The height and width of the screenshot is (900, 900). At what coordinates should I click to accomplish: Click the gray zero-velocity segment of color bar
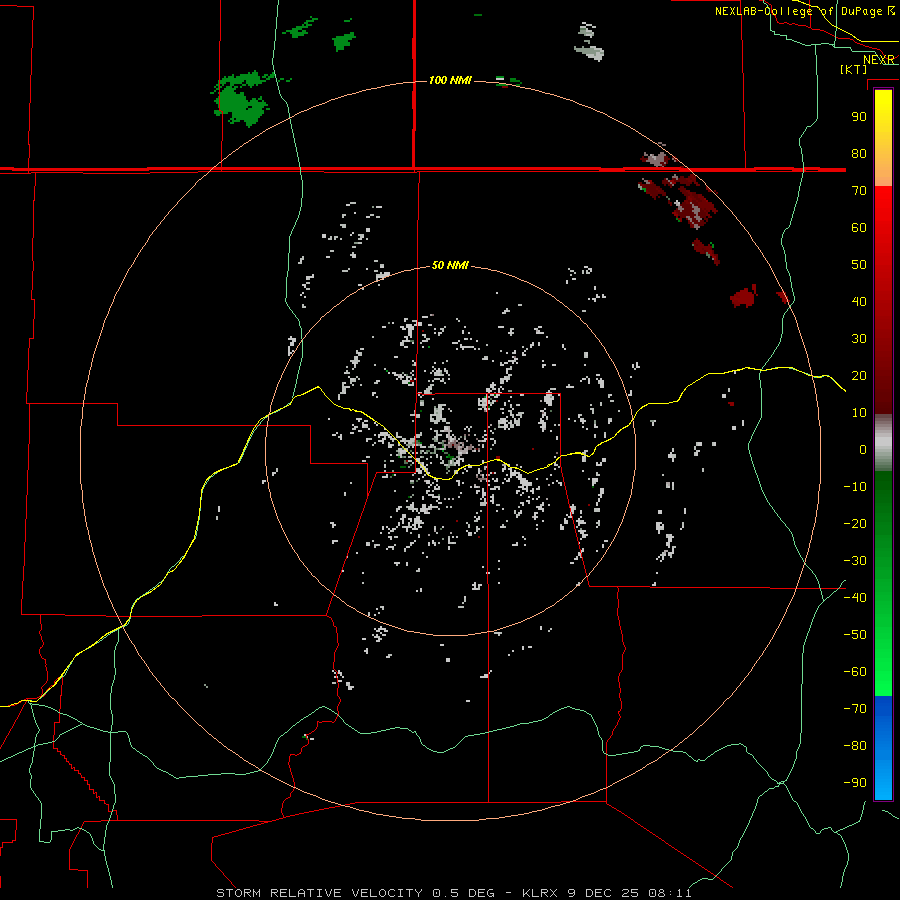pyautogui.click(x=883, y=443)
